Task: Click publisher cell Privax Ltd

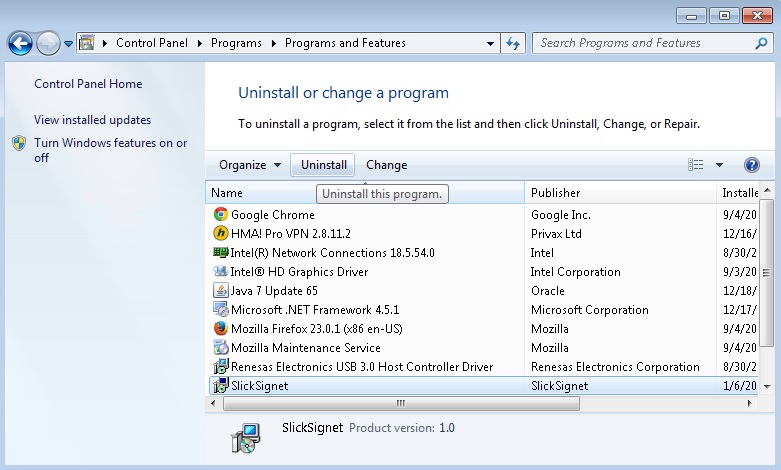Action: click(x=556, y=234)
